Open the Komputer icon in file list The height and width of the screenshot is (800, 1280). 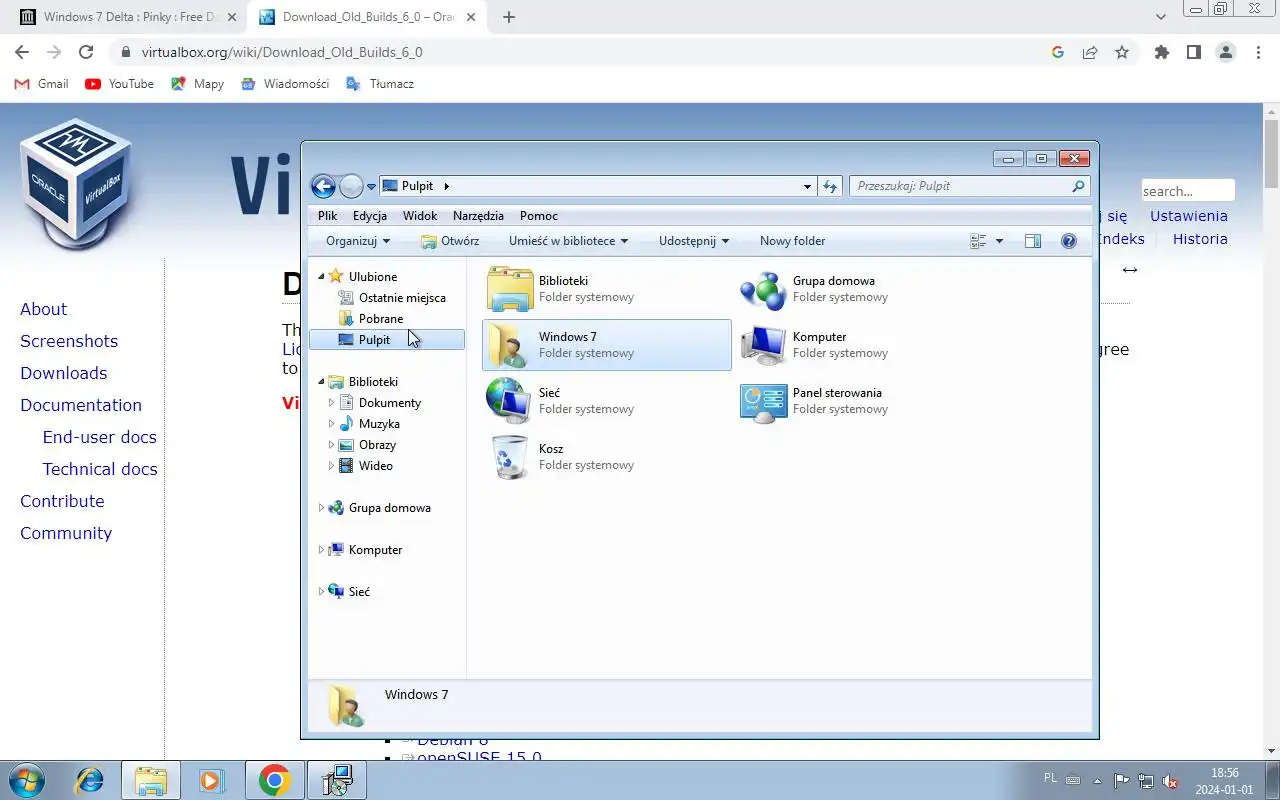(764, 345)
